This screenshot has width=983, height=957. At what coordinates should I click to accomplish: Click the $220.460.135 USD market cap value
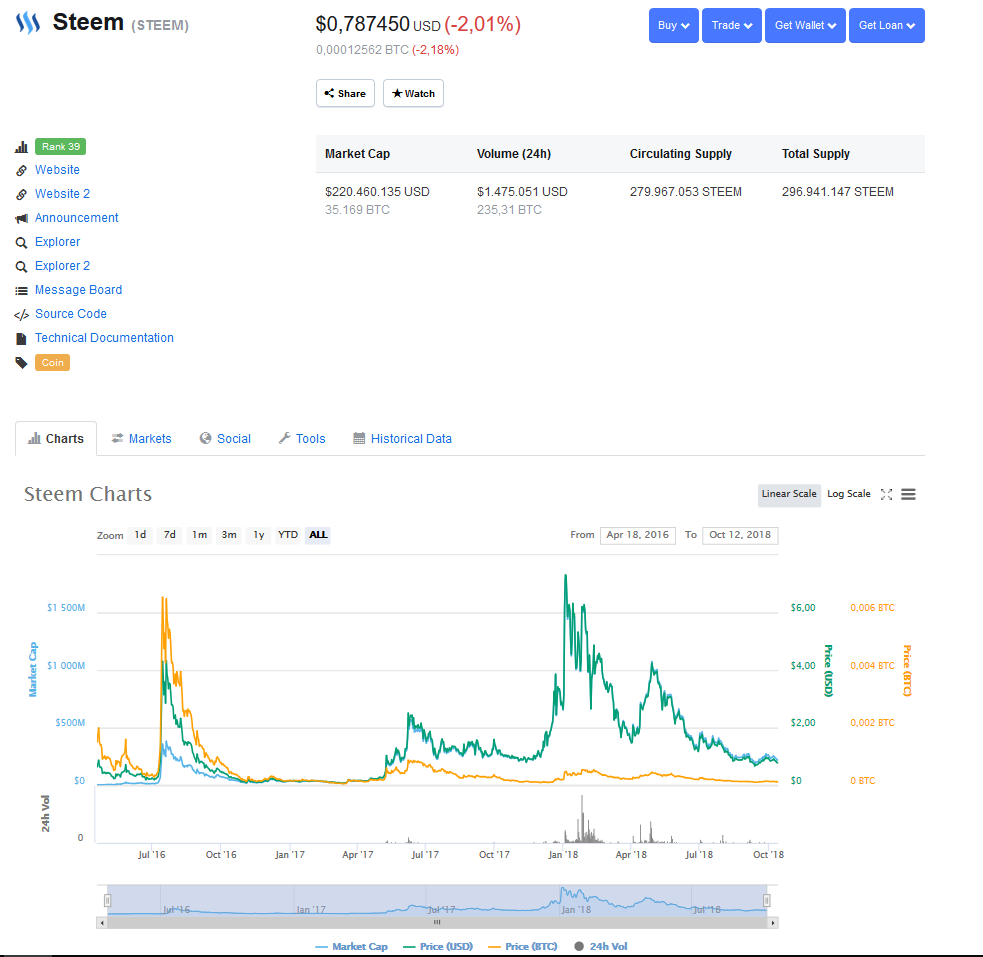[x=377, y=192]
